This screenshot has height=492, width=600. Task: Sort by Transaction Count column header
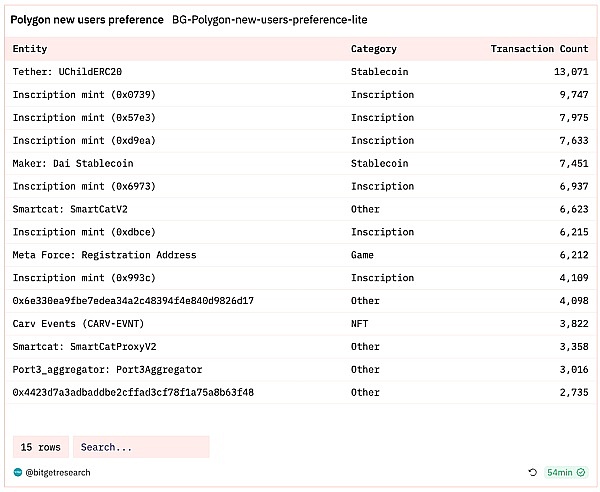[539, 49]
